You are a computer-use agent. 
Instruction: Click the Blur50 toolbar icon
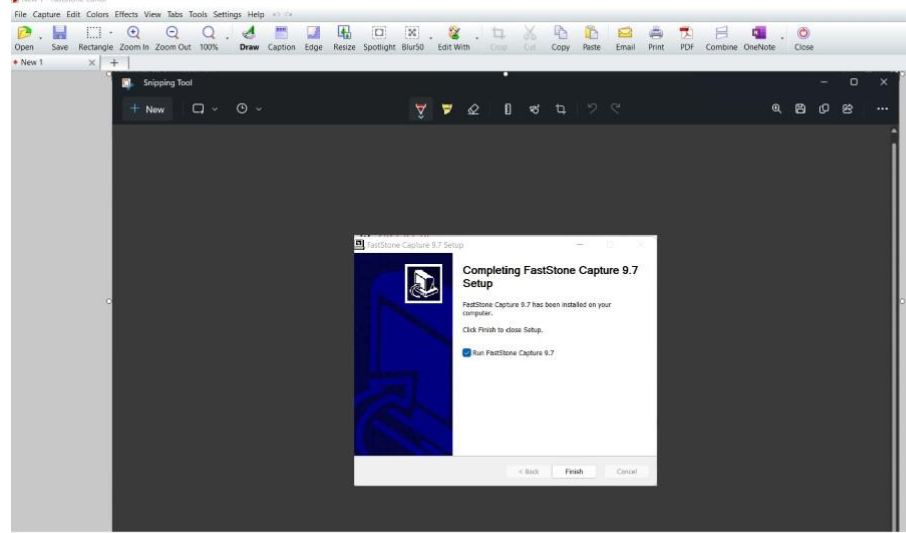(412, 34)
